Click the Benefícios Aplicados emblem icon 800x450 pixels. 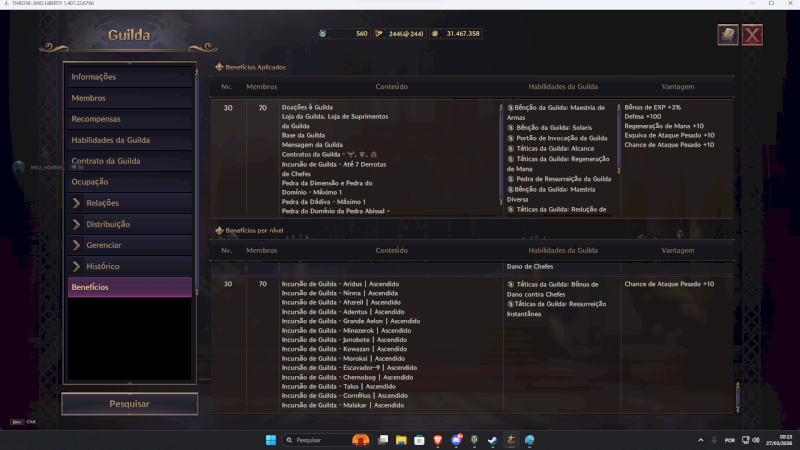219,67
